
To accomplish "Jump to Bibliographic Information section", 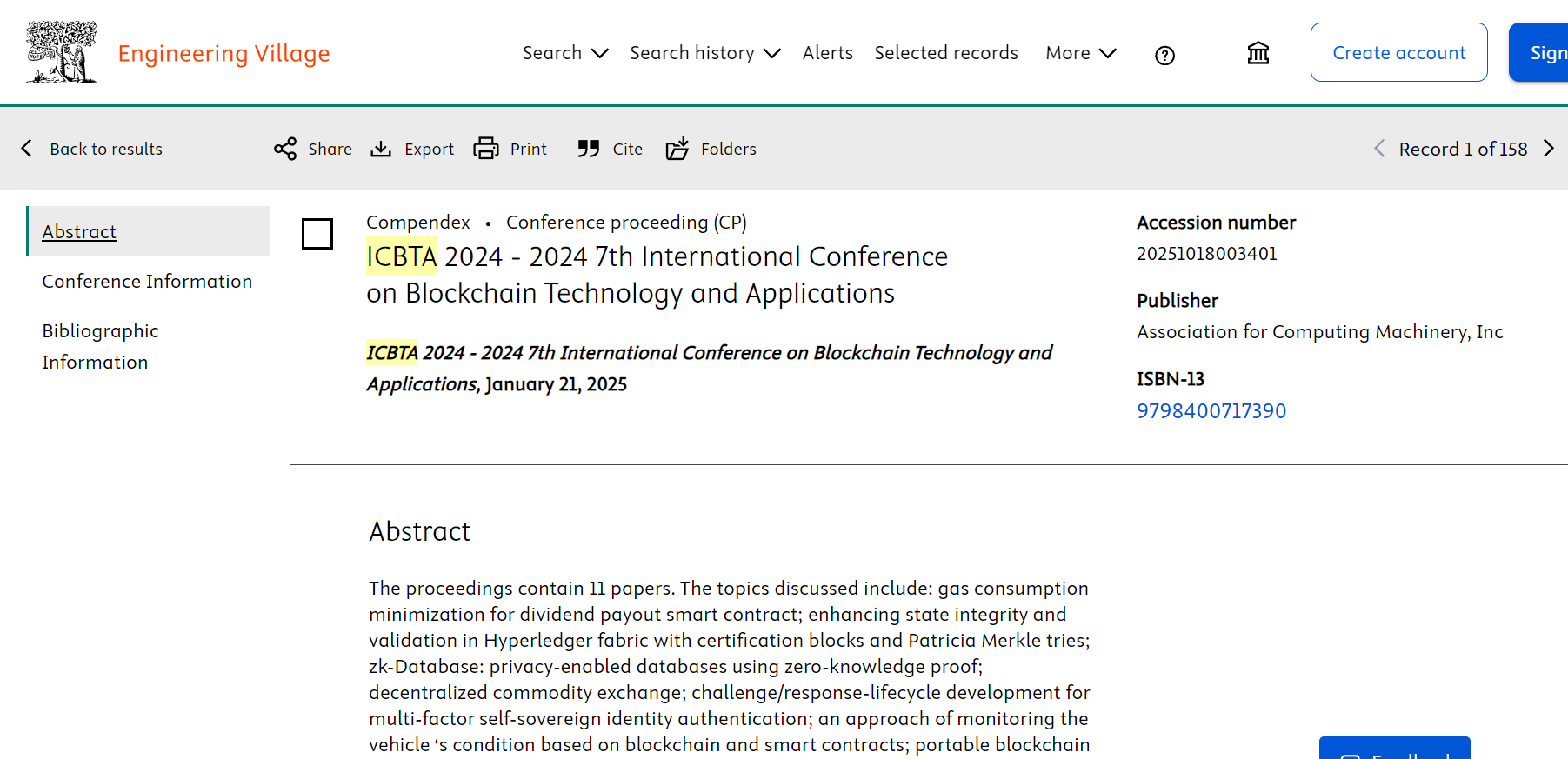I will click(100, 347).
